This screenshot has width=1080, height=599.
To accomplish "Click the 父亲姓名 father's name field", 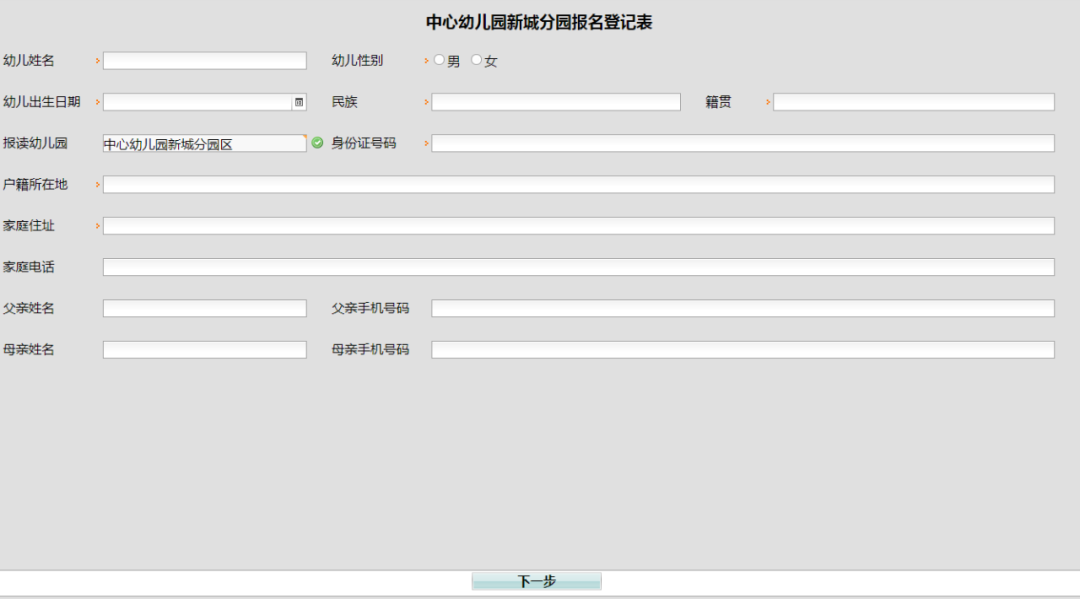I will point(204,308).
